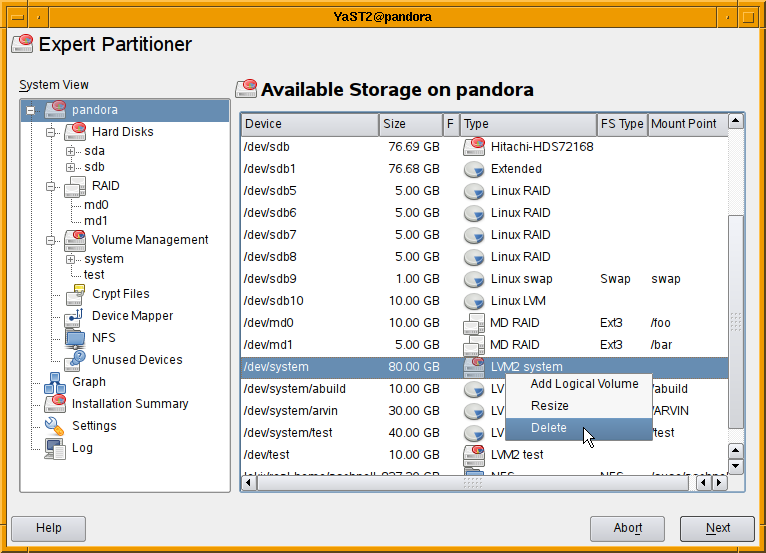Click the LV icon in /dev/system/abuild row
The height and width of the screenshot is (553, 766).
coord(474,389)
